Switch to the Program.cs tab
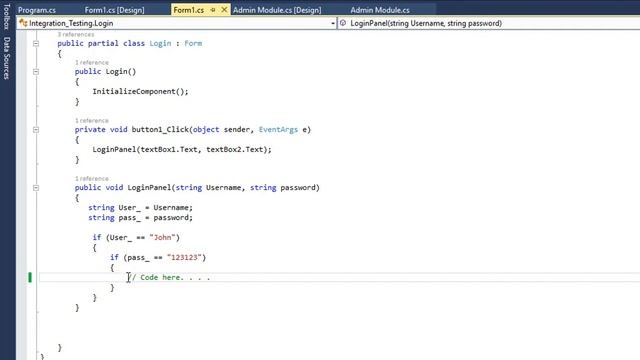 click(x=37, y=10)
